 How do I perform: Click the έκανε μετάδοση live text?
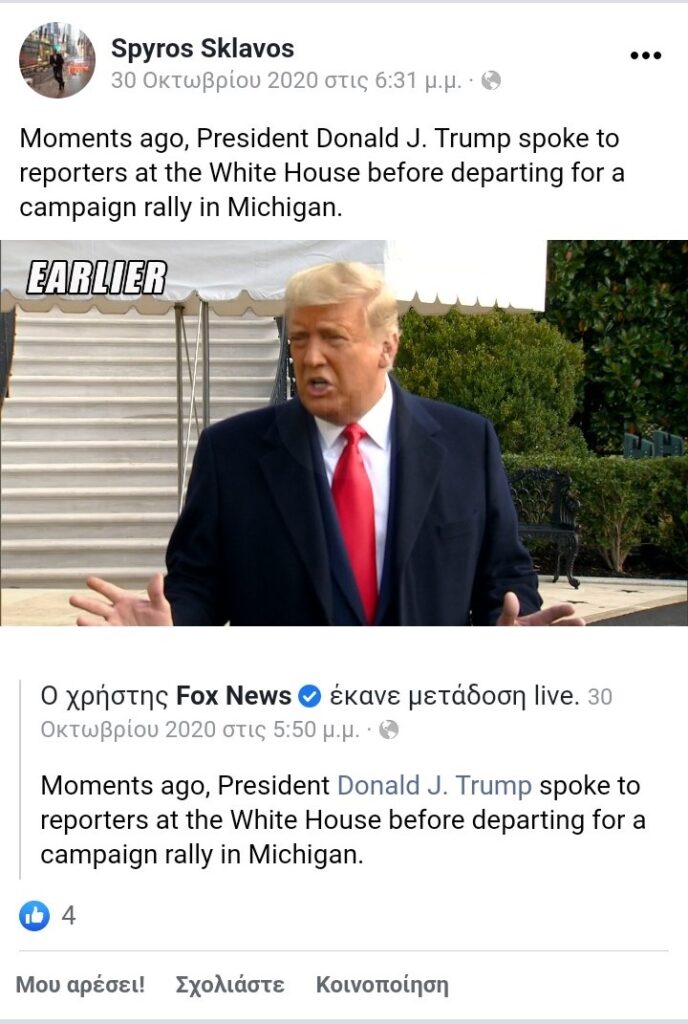(454, 696)
